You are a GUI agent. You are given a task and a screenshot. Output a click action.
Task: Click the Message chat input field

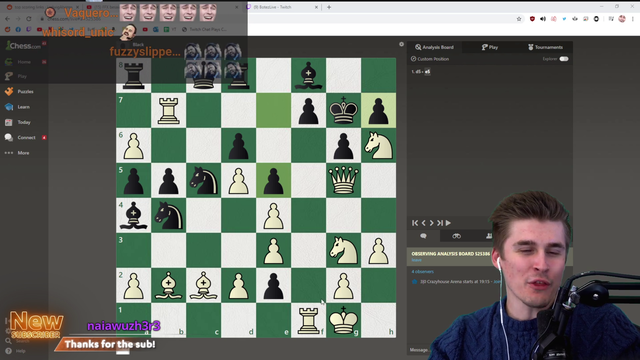420,350
